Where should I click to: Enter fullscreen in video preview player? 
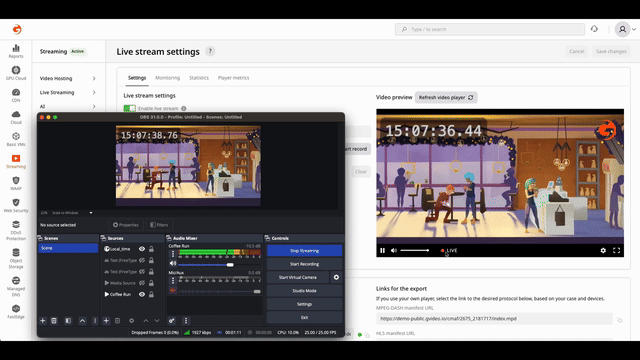(x=616, y=251)
